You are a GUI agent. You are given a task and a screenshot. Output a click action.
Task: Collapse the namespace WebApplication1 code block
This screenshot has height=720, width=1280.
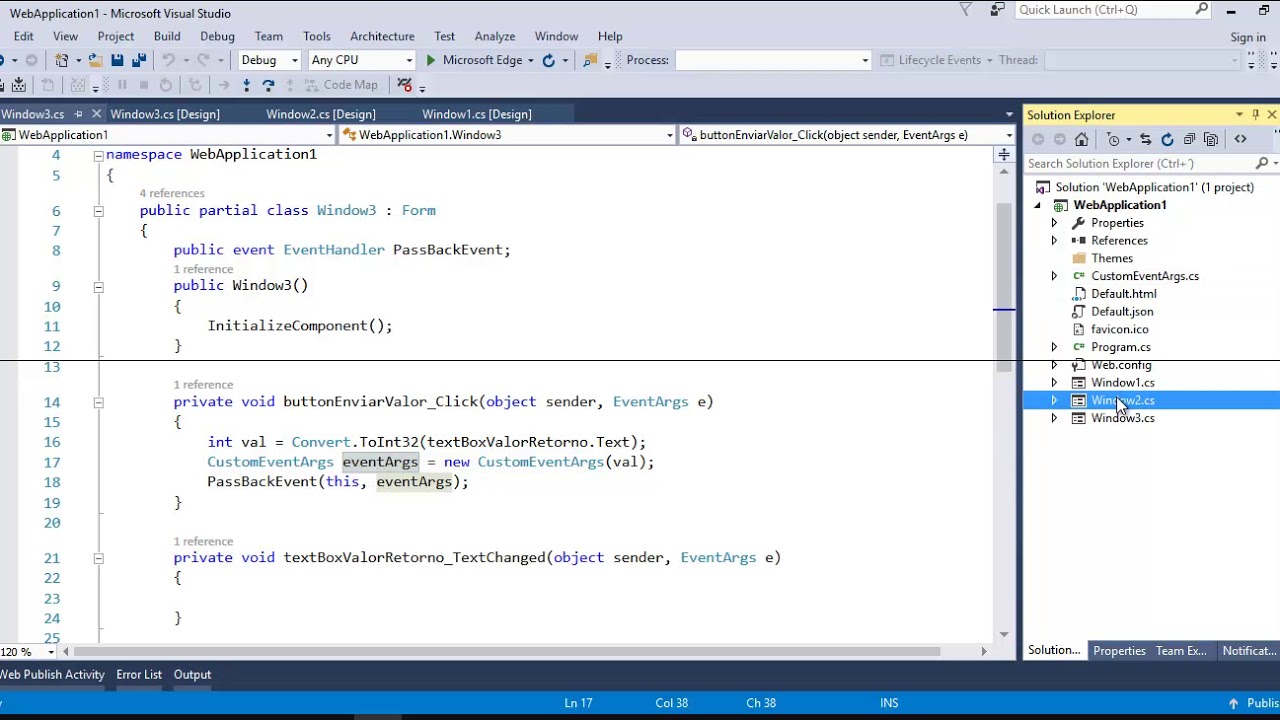pos(98,155)
